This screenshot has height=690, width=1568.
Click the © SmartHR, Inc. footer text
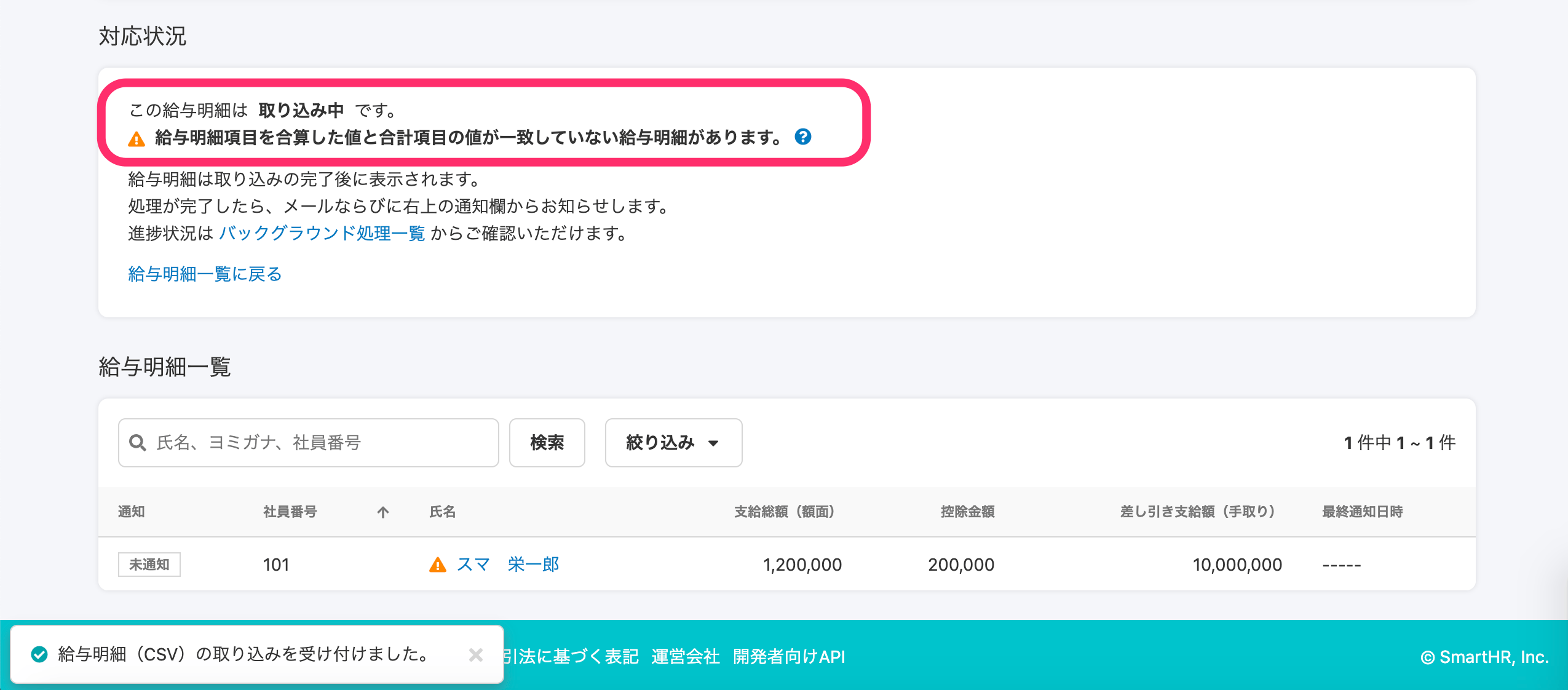point(1484,657)
